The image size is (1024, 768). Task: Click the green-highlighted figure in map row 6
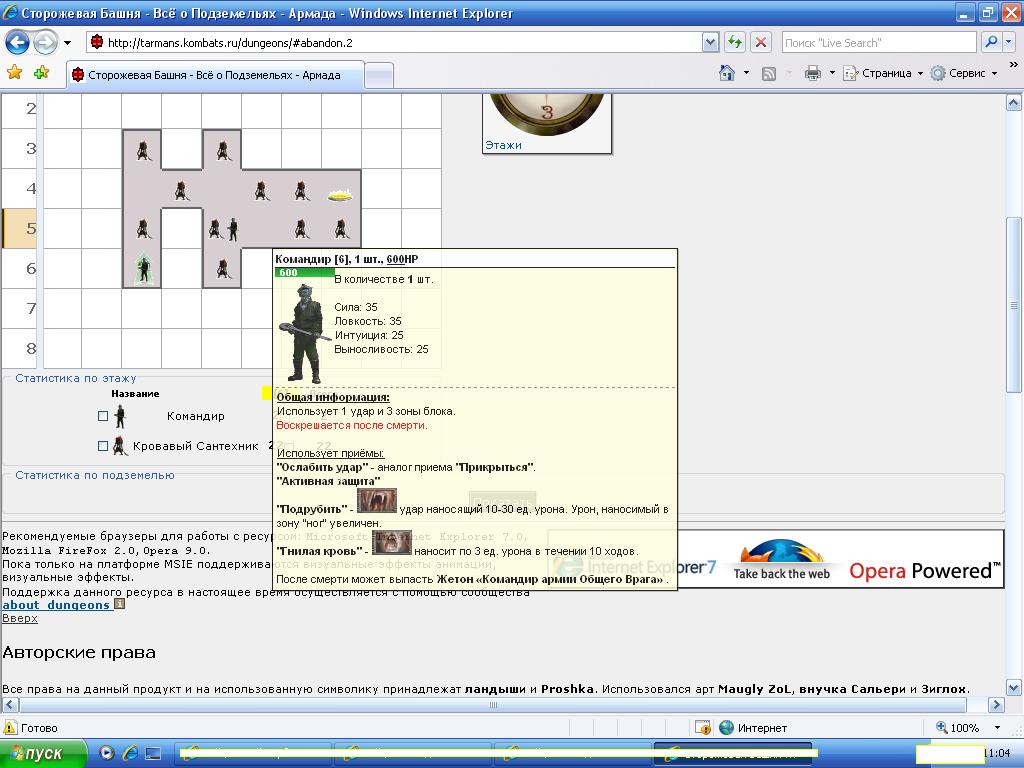144,268
